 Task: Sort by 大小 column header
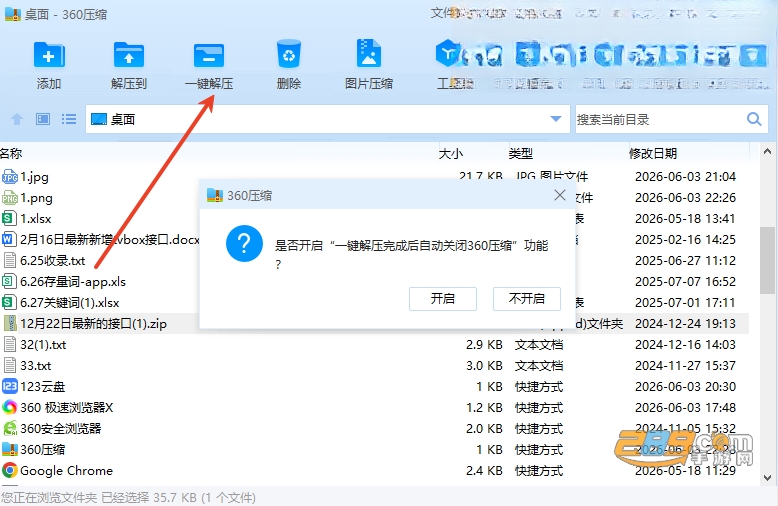pos(451,154)
